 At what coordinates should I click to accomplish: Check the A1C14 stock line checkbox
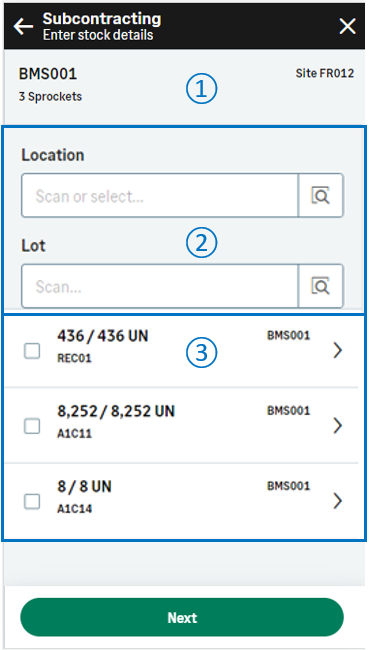32,502
